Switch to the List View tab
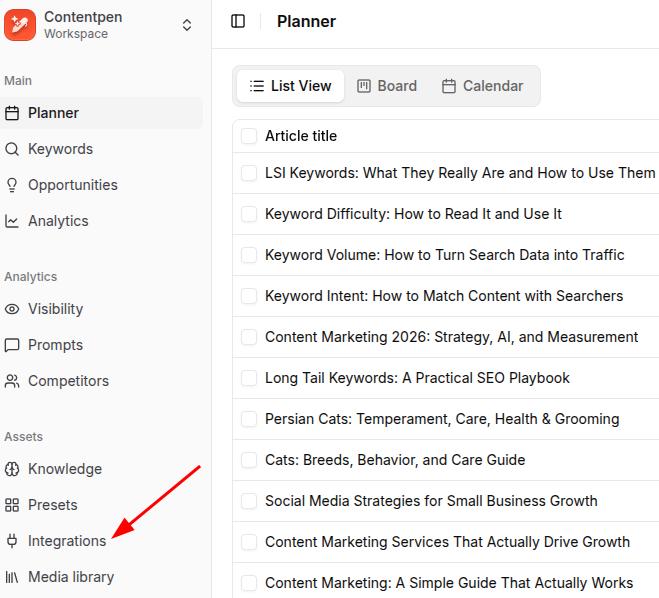 tap(290, 86)
